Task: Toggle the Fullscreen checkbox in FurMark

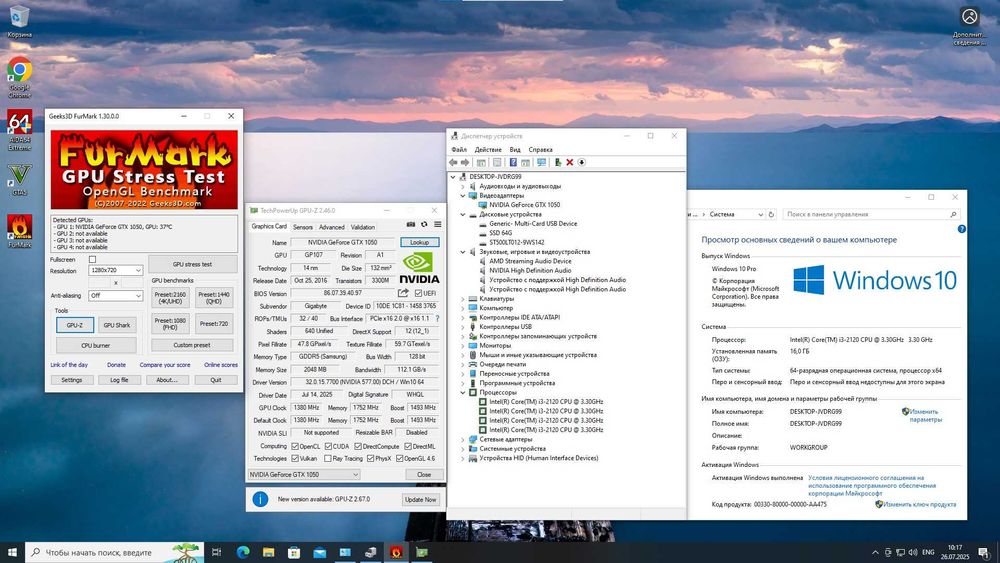Action: (x=92, y=260)
